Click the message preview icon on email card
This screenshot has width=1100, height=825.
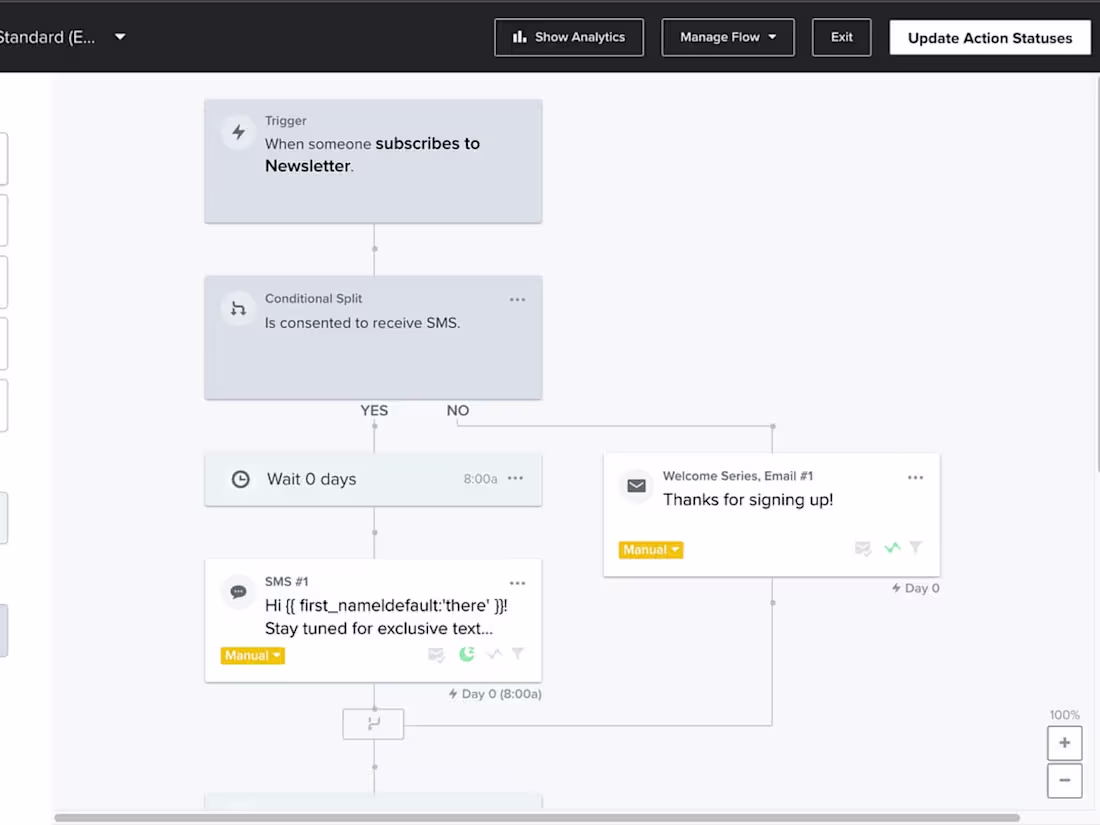tap(863, 548)
